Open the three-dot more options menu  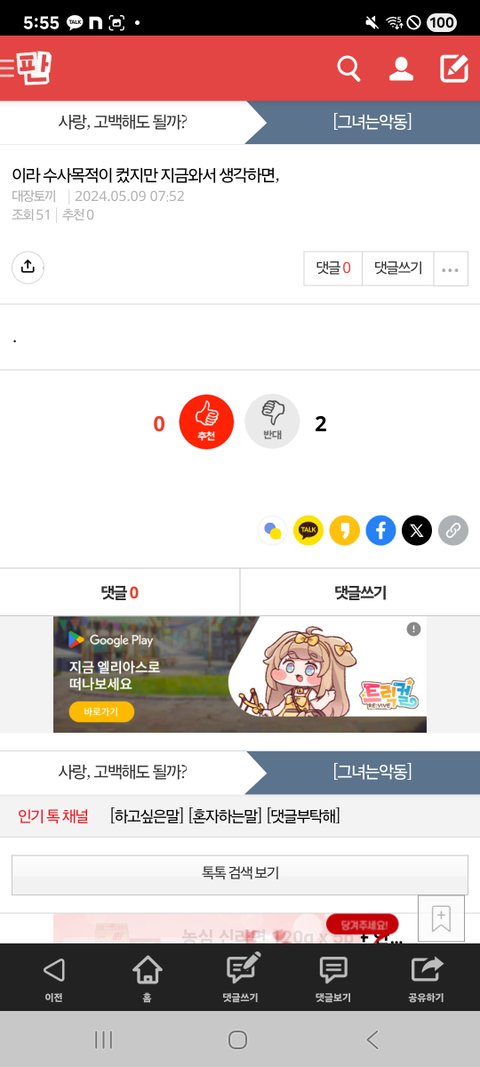click(450, 269)
